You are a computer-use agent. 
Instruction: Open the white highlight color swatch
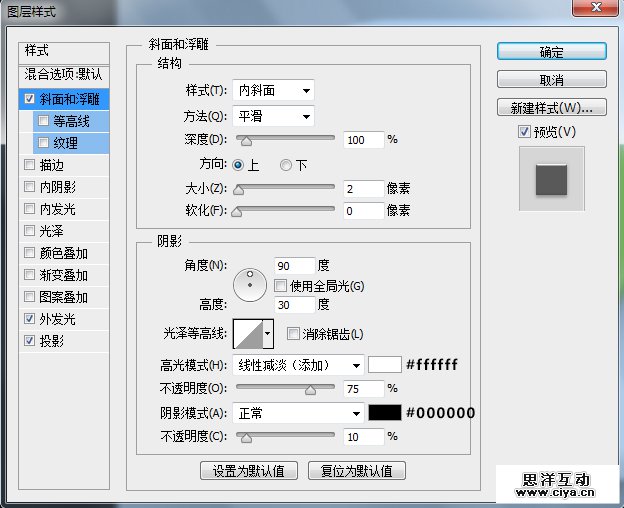point(384,365)
